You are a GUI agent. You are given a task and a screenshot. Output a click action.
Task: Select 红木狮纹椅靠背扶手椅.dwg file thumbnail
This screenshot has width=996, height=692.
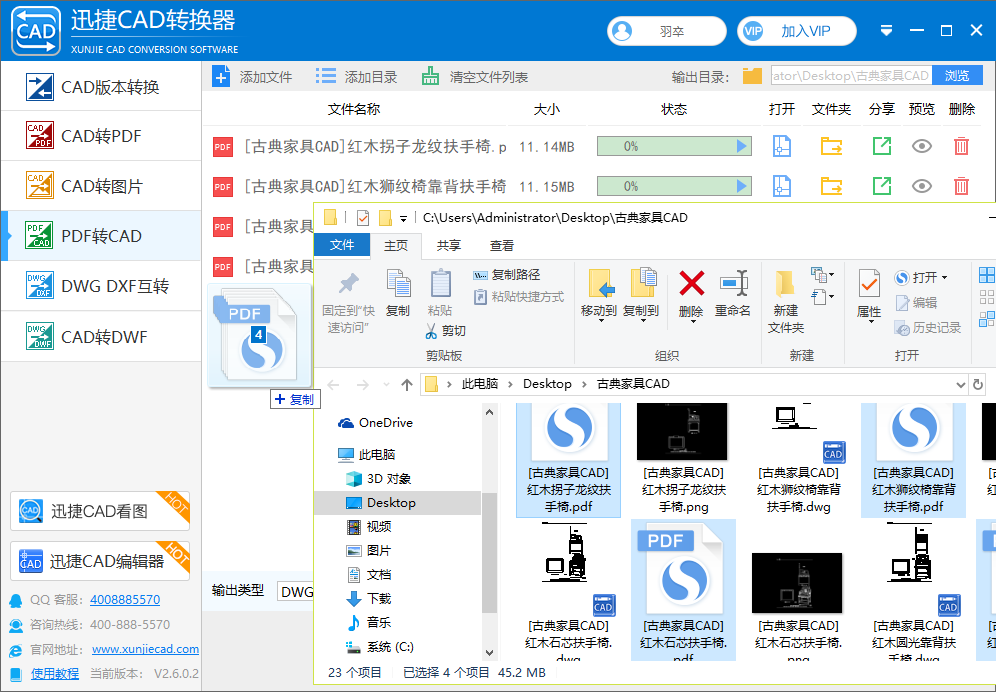click(798, 459)
